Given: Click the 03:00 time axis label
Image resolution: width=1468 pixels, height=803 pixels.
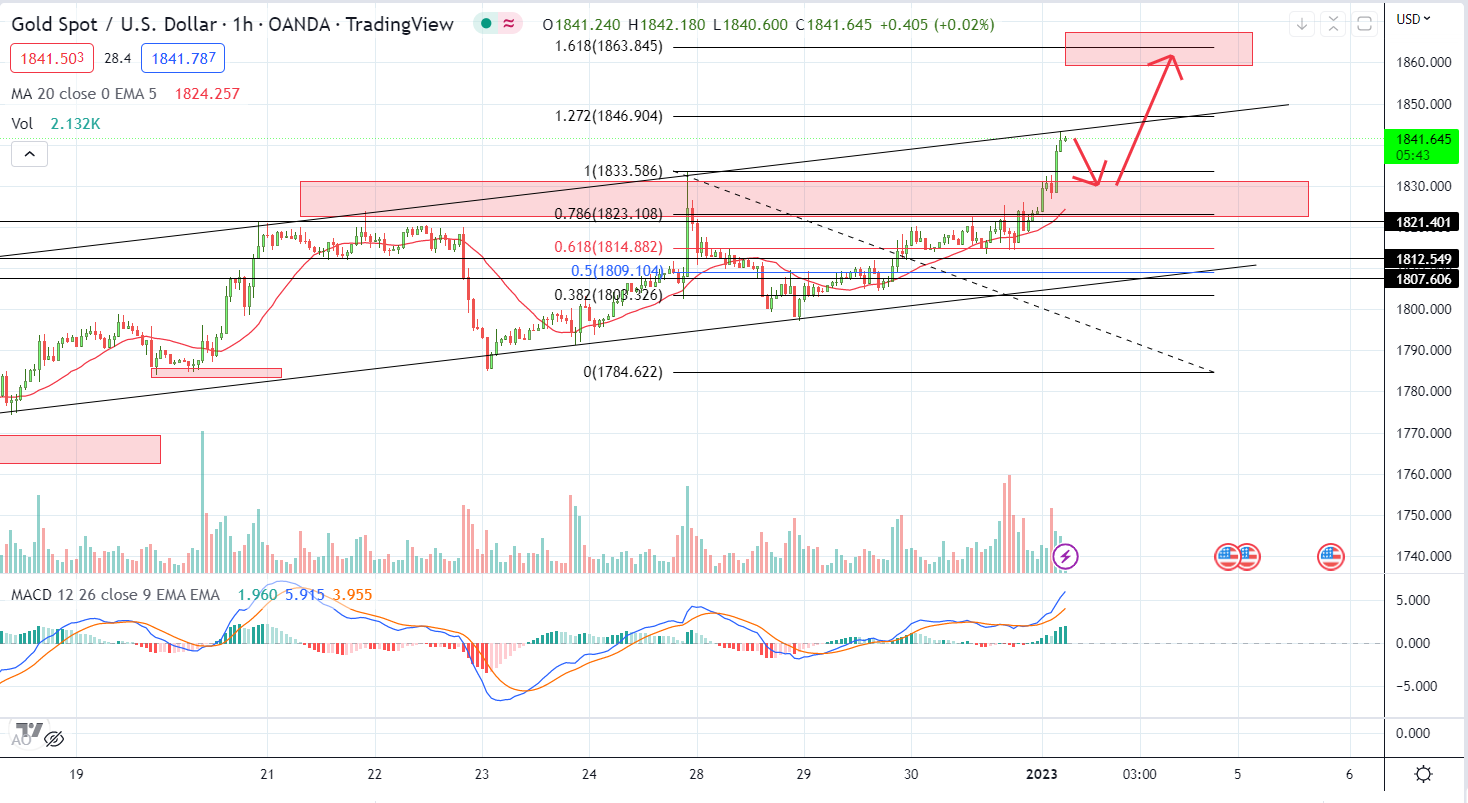Looking at the screenshot, I should (1138, 774).
